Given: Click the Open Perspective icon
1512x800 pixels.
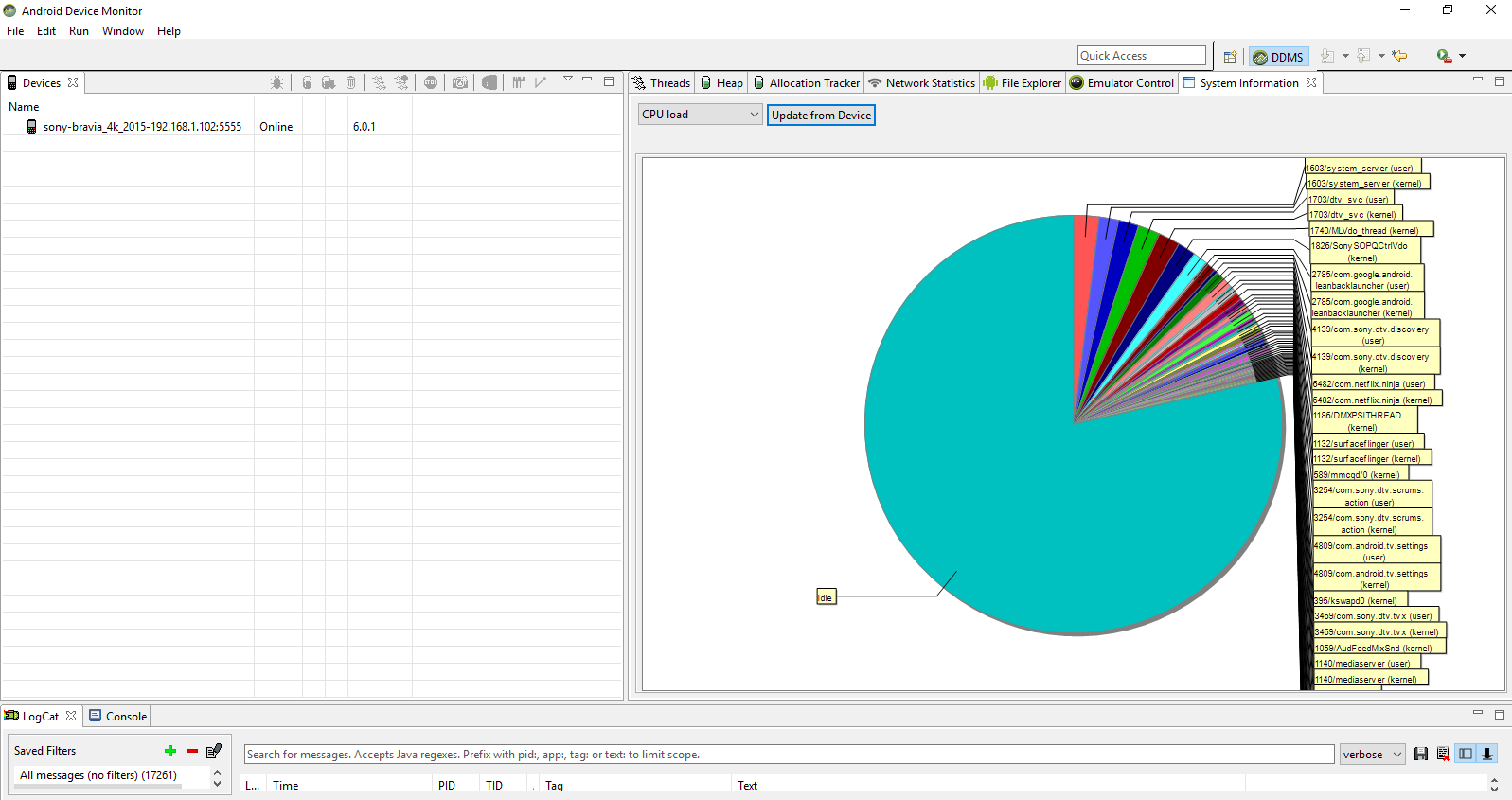Looking at the screenshot, I should point(1230,57).
